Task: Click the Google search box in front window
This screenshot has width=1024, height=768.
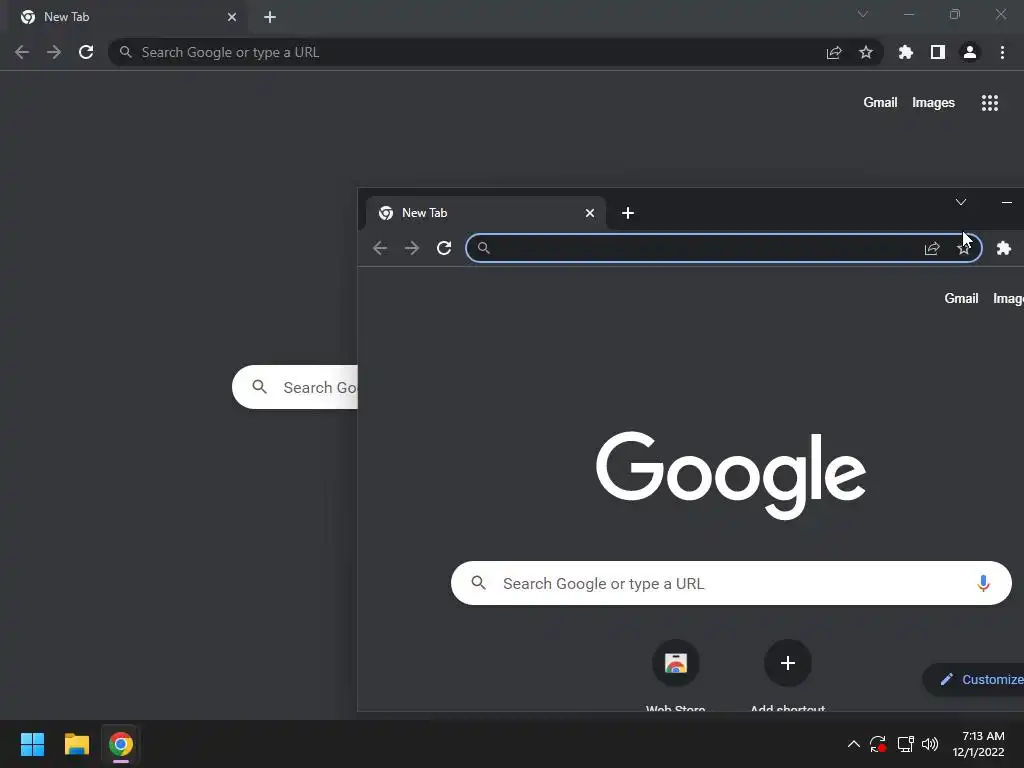Action: tap(731, 583)
